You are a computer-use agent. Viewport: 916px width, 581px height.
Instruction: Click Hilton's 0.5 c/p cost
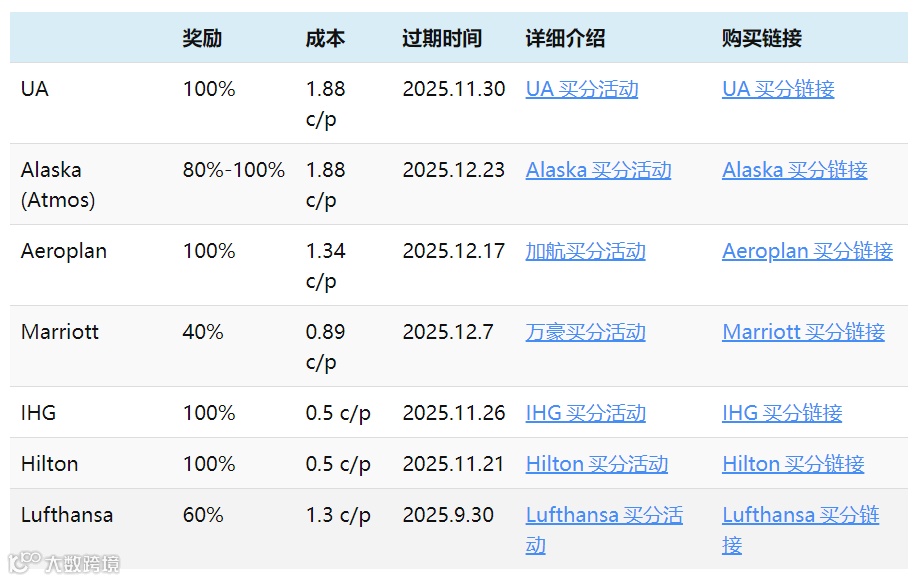click(338, 464)
